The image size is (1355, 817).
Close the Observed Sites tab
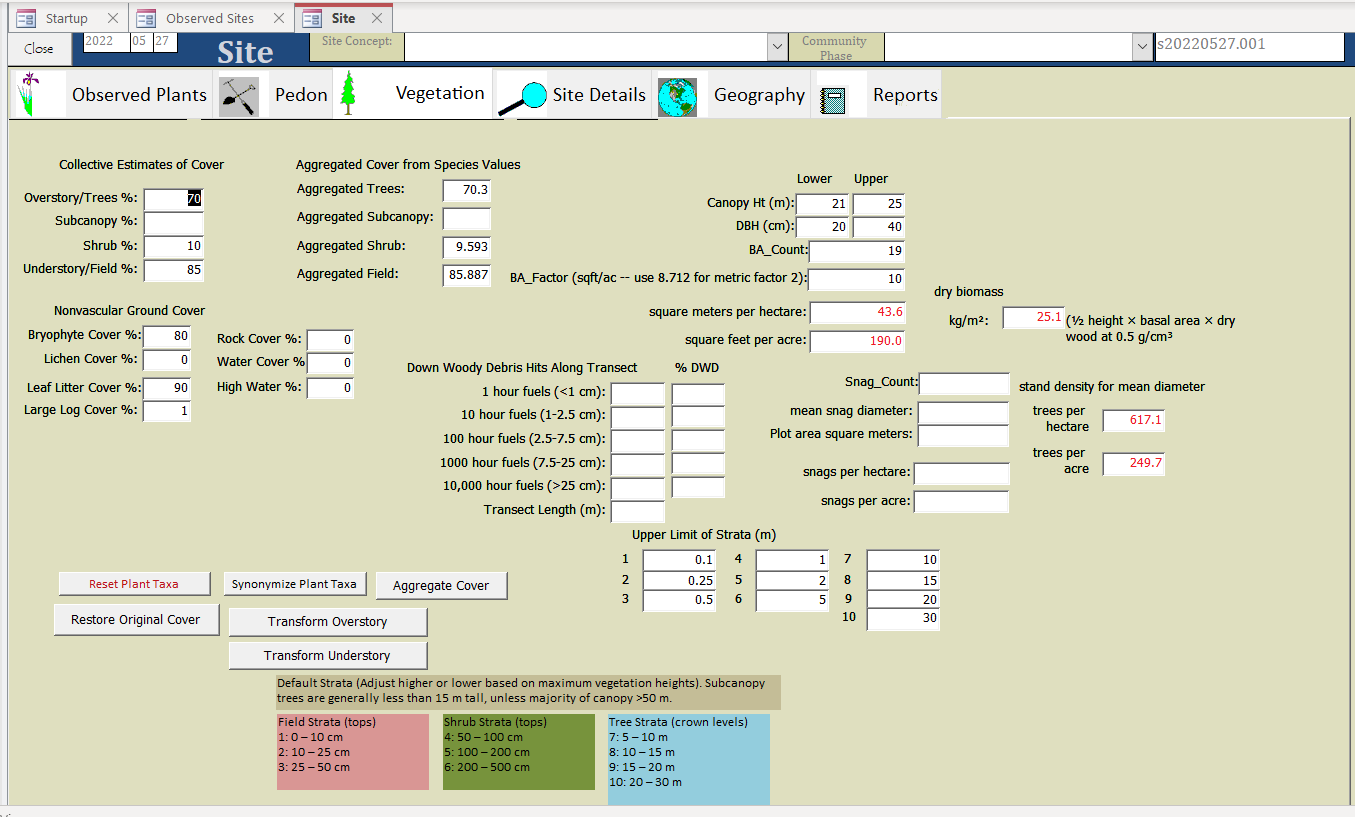279,18
